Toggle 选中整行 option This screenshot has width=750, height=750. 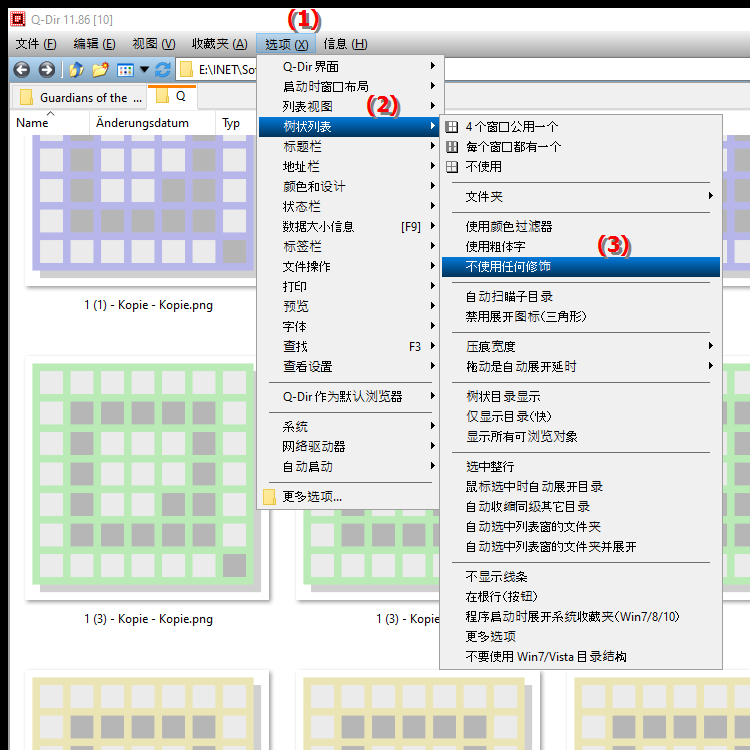tap(581, 467)
